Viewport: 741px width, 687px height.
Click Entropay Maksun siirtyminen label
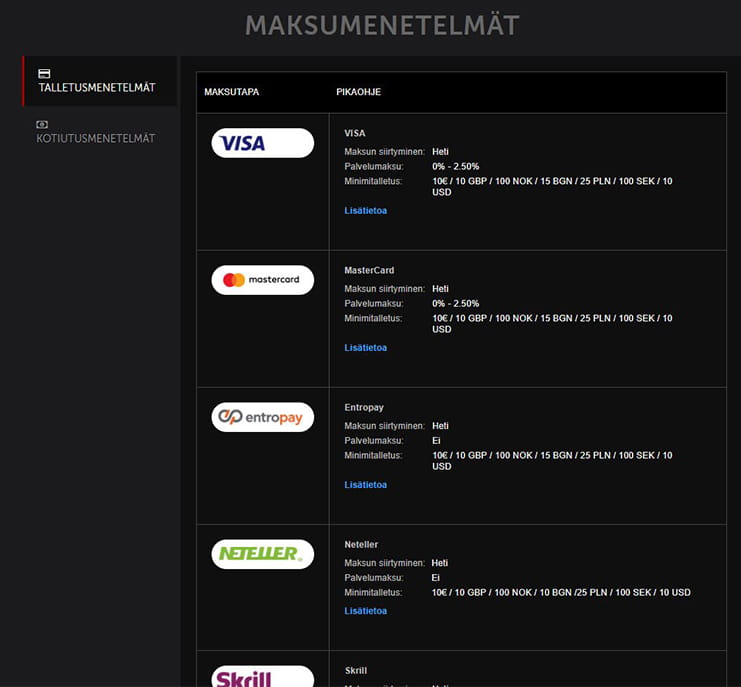(x=384, y=426)
